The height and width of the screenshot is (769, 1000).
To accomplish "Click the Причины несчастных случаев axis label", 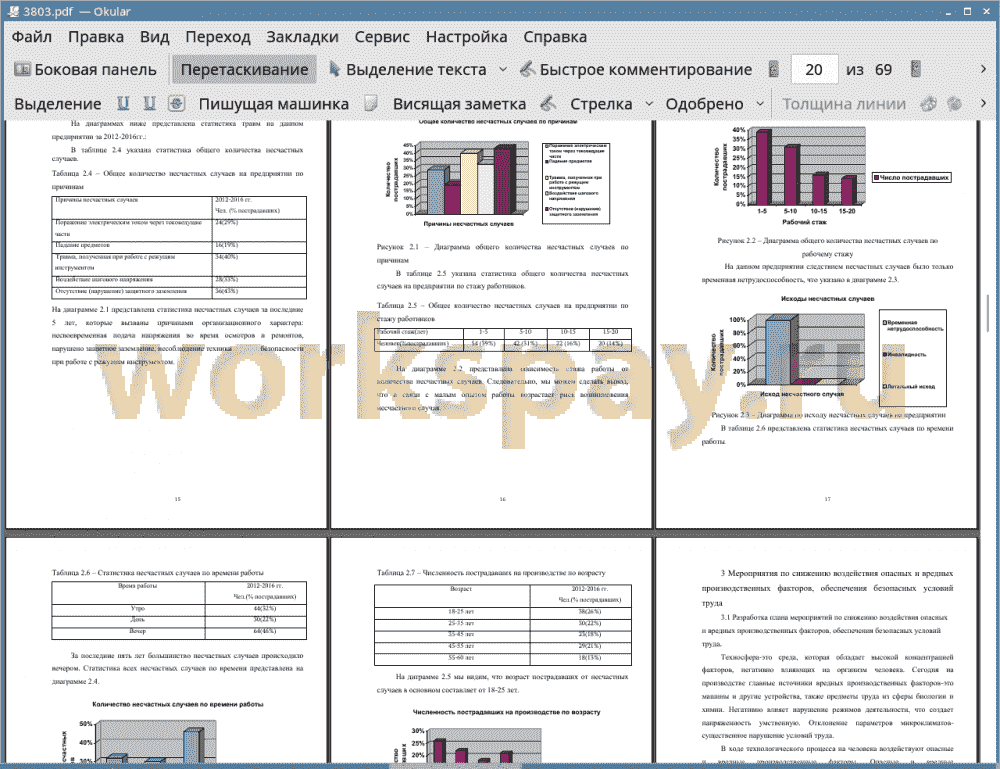I will point(468,224).
